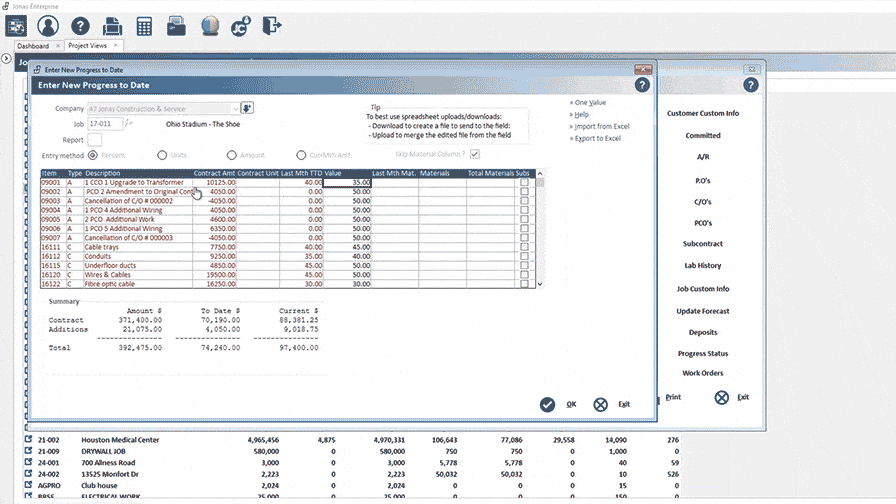Open the printer icon in toolbar

click(x=113, y=26)
